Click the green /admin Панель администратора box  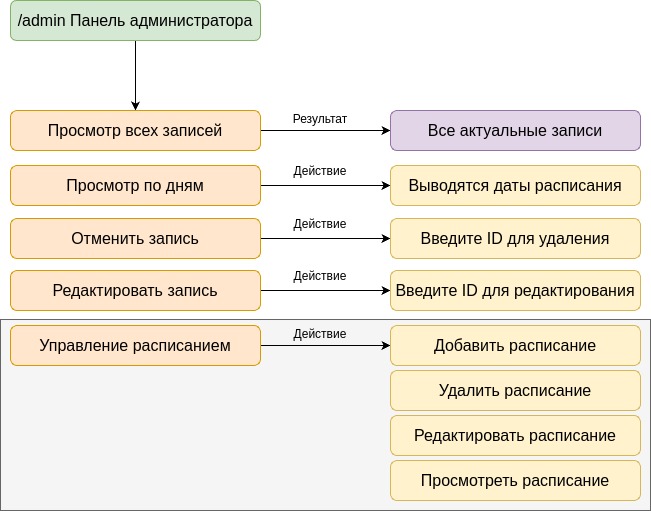135,21
